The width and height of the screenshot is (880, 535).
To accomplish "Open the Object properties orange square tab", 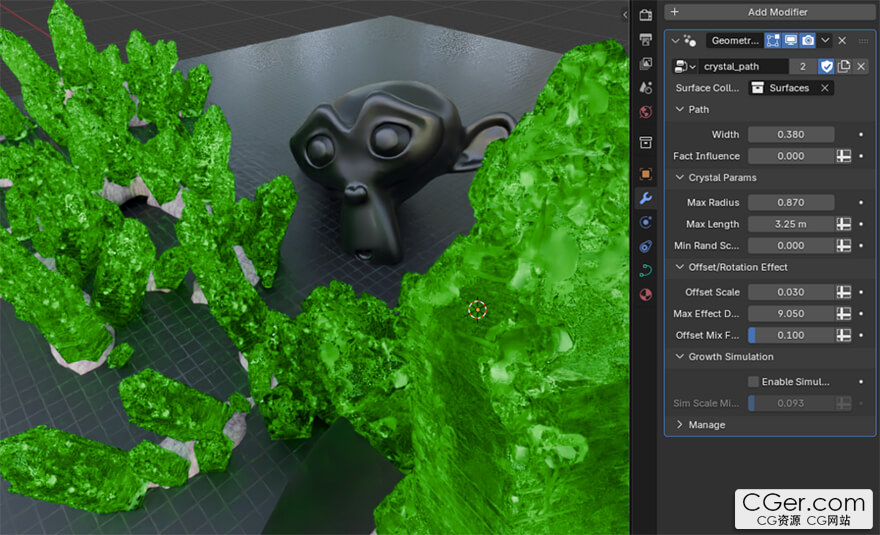I will [x=645, y=173].
